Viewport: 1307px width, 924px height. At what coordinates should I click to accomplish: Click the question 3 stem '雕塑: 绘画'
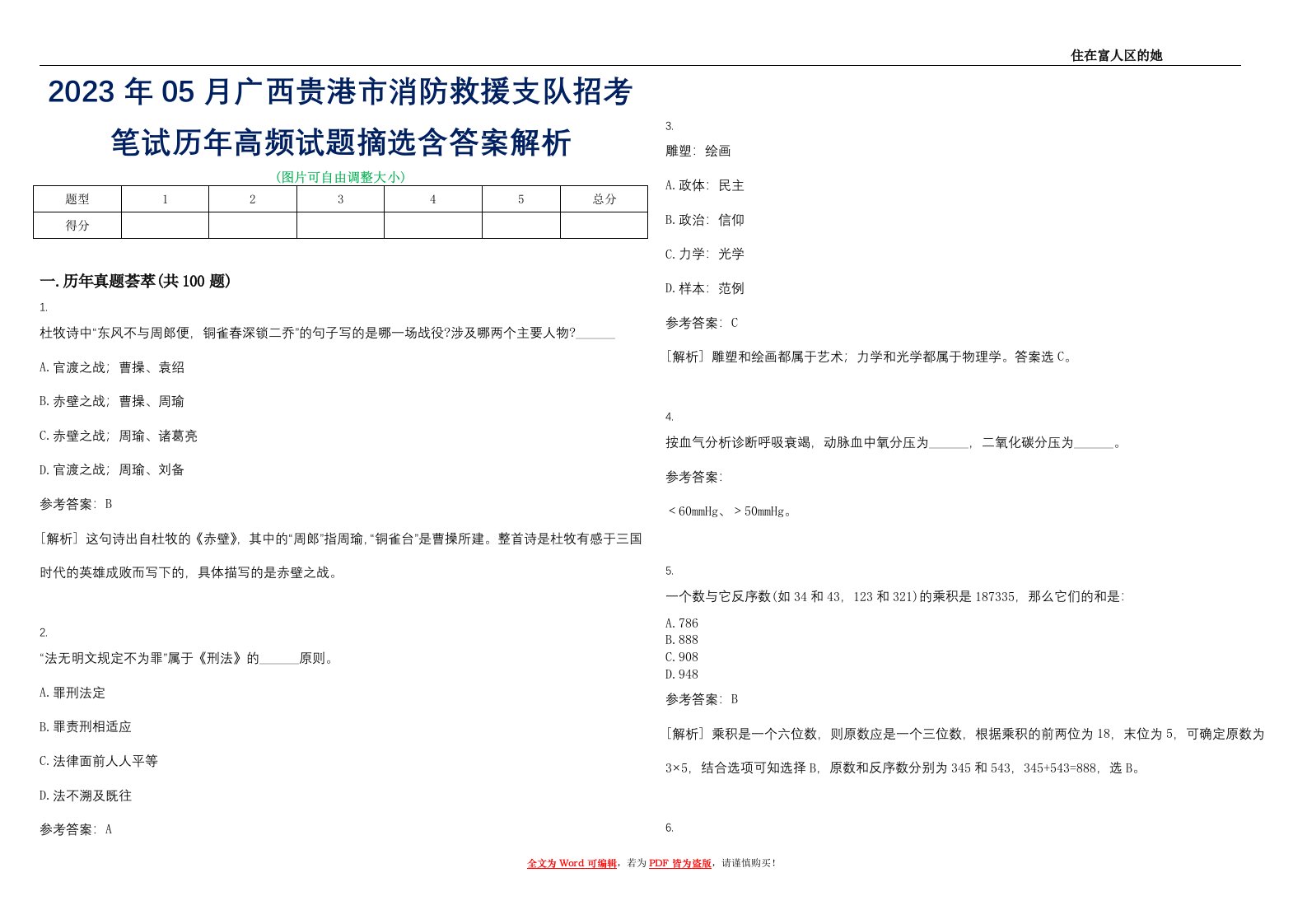coord(698,151)
